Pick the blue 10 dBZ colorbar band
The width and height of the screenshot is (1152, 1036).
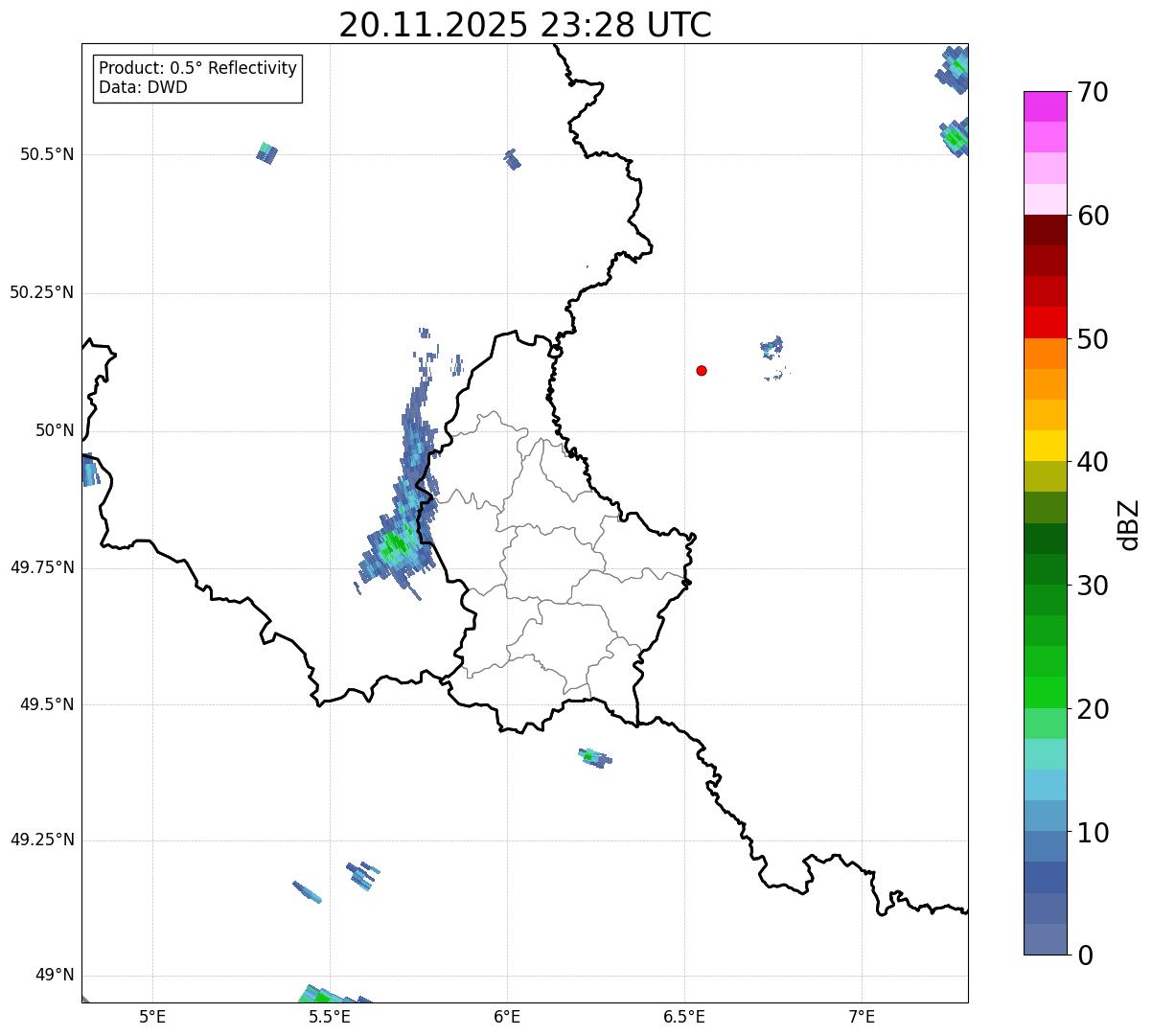(1045, 816)
